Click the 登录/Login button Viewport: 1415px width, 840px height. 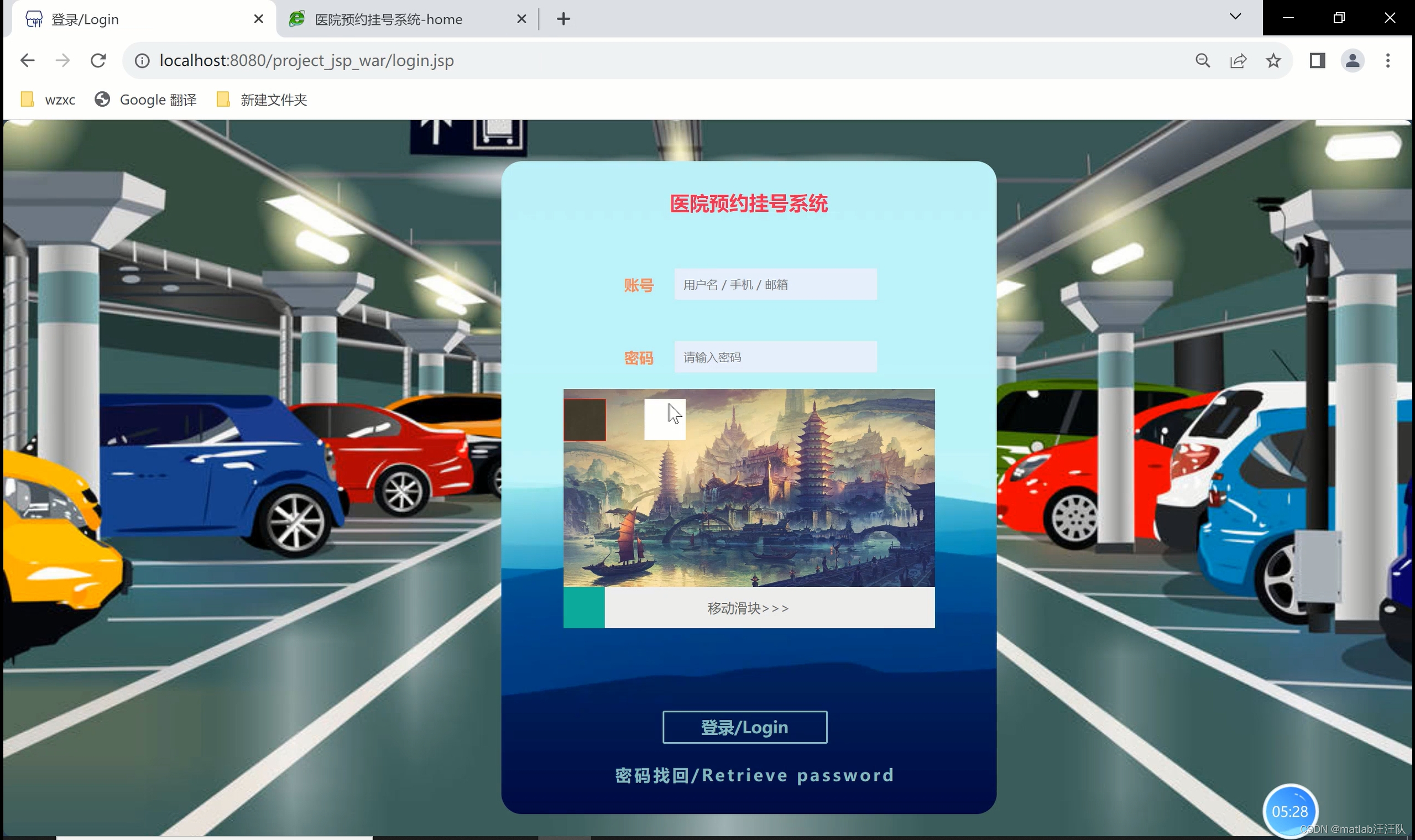tap(745, 727)
